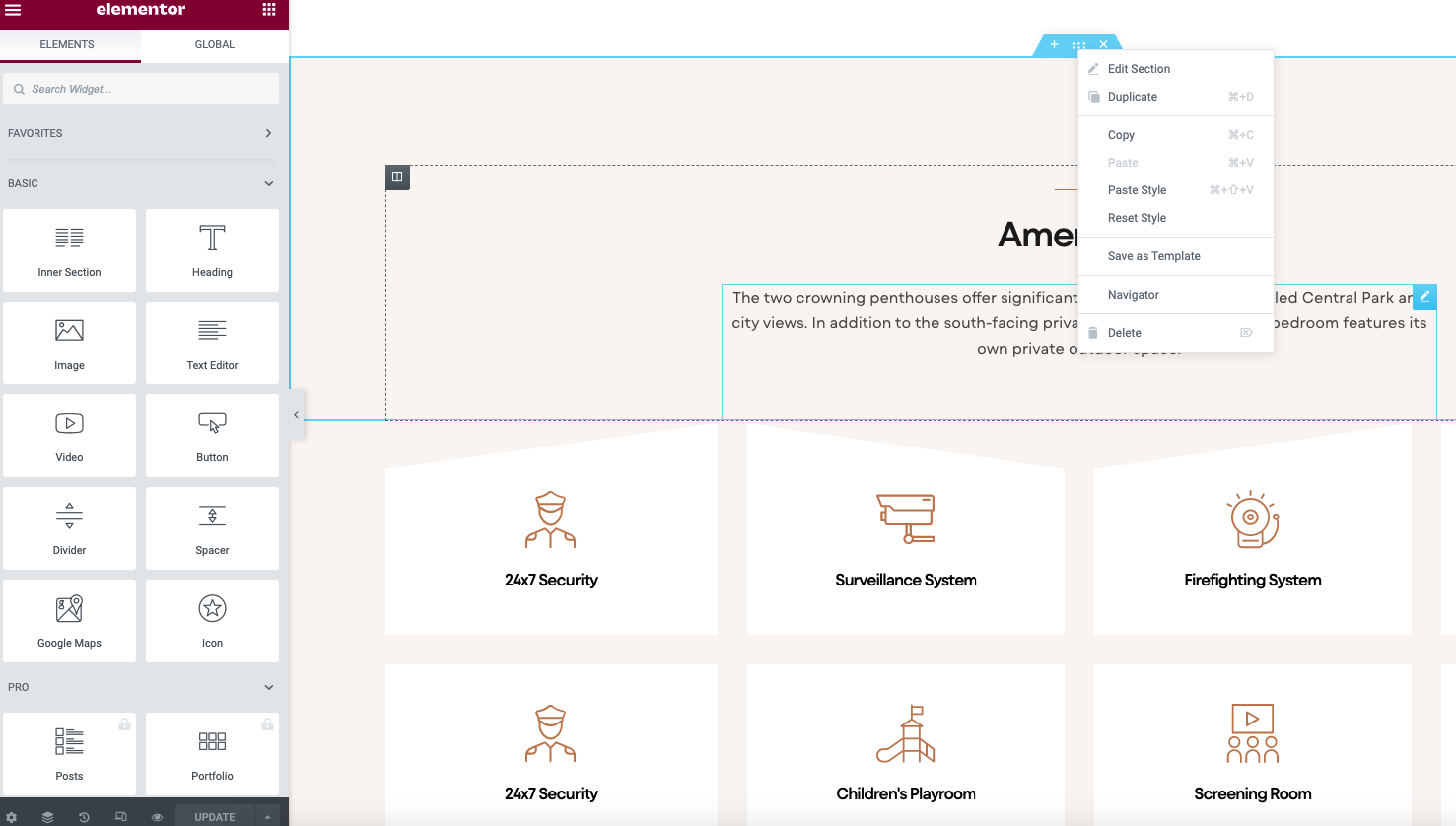The width and height of the screenshot is (1456, 826).
Task: Open page settings gear icon
Action: 12,817
